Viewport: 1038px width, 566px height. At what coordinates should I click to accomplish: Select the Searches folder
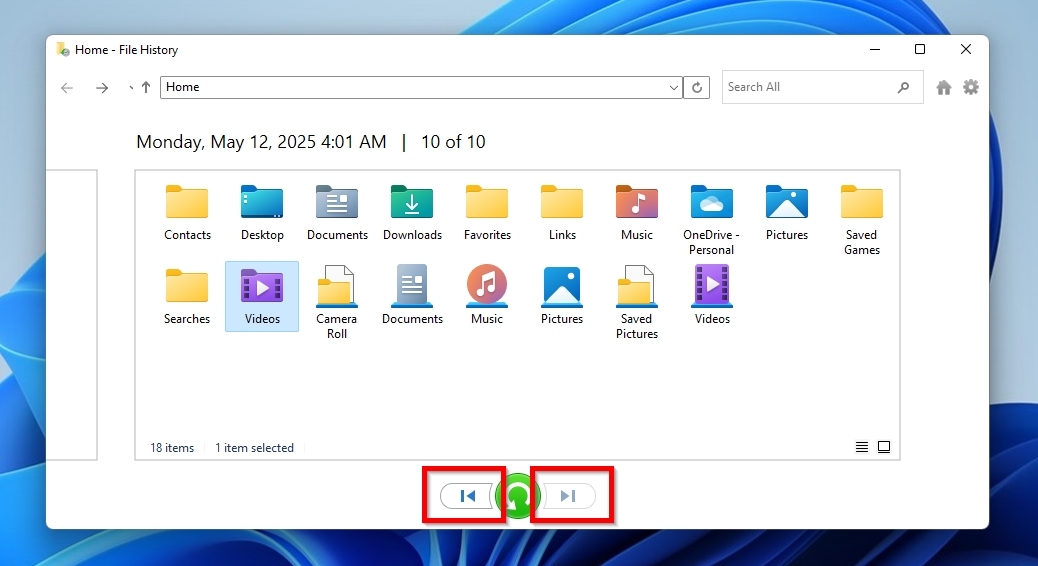187,297
